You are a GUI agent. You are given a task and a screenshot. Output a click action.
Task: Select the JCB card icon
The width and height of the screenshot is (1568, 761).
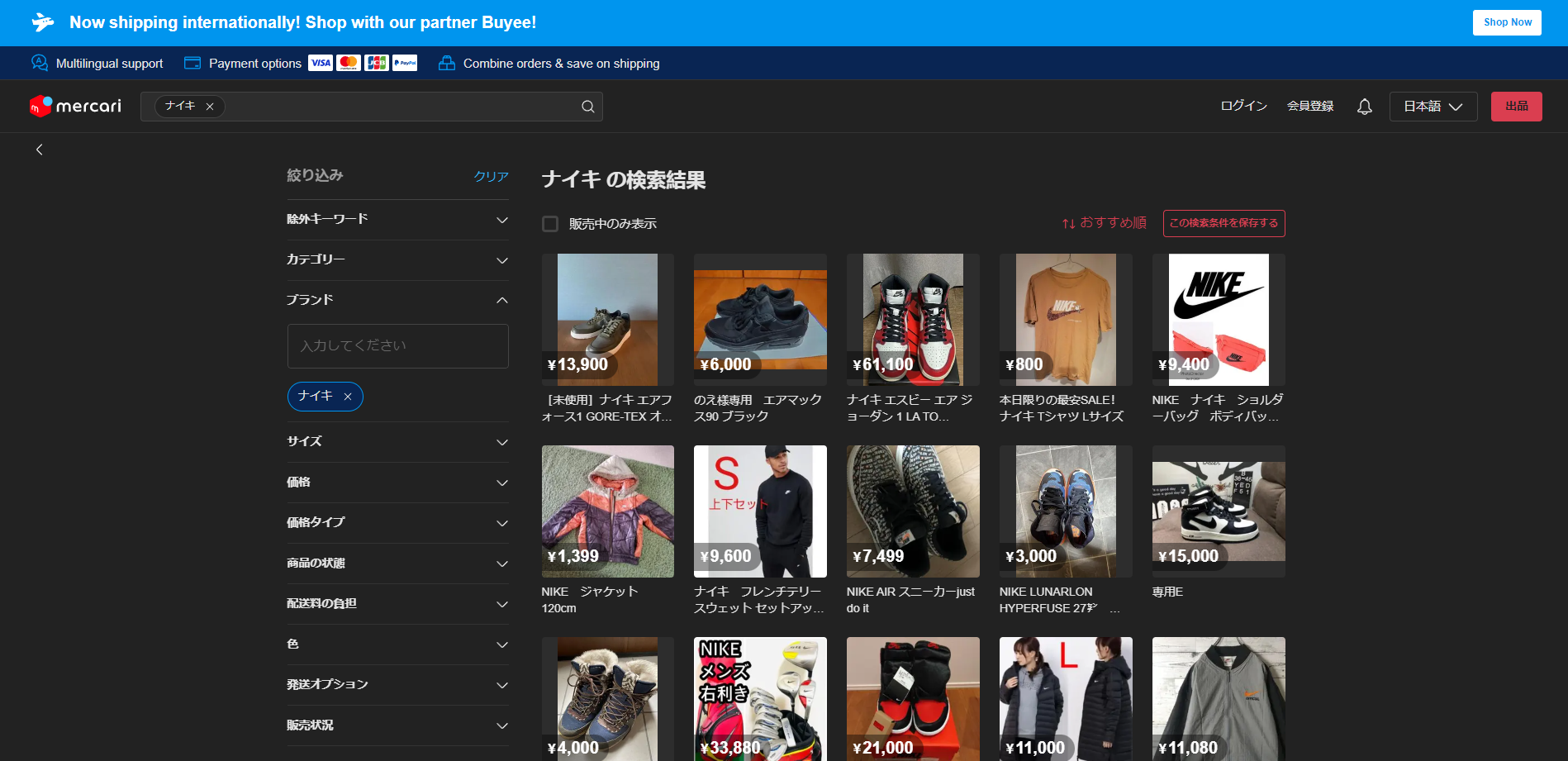pyautogui.click(x=376, y=63)
